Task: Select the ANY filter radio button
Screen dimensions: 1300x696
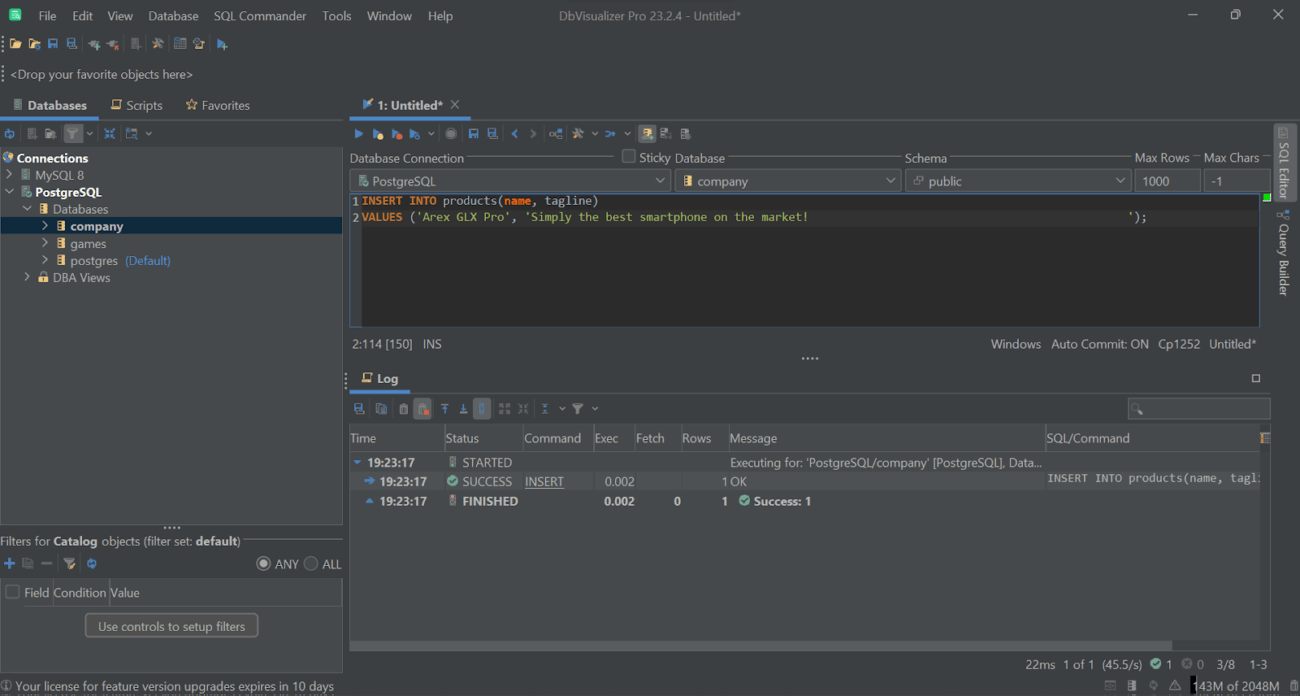Action: click(262, 564)
